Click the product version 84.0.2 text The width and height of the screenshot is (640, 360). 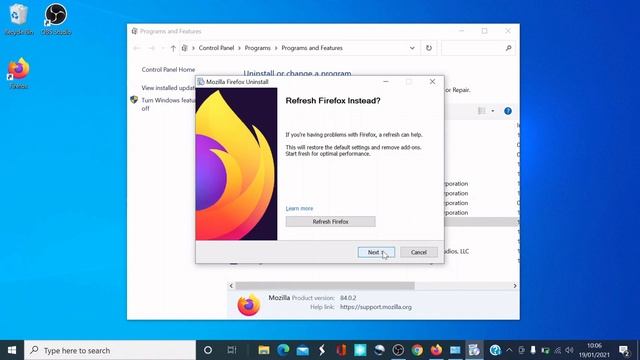point(348,298)
